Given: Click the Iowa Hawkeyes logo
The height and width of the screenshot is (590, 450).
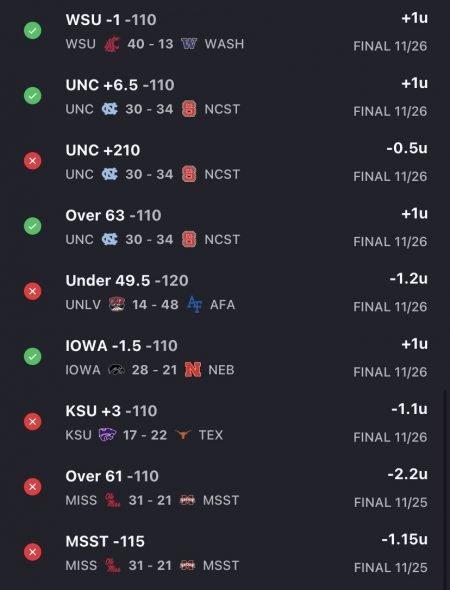Looking at the screenshot, I should point(116,370).
